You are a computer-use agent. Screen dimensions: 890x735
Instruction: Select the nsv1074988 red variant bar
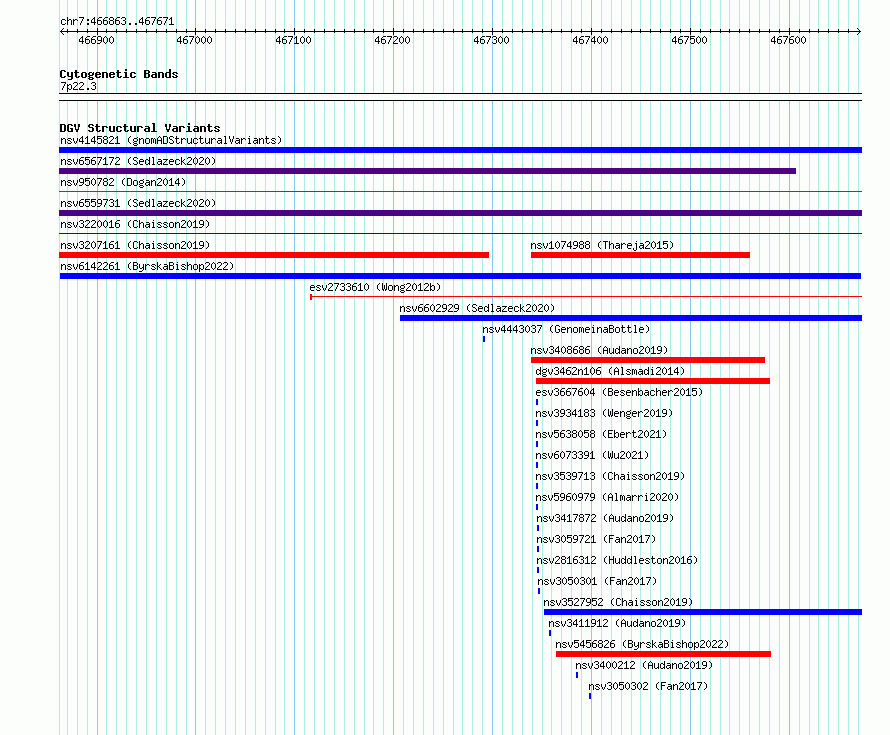pos(640,255)
